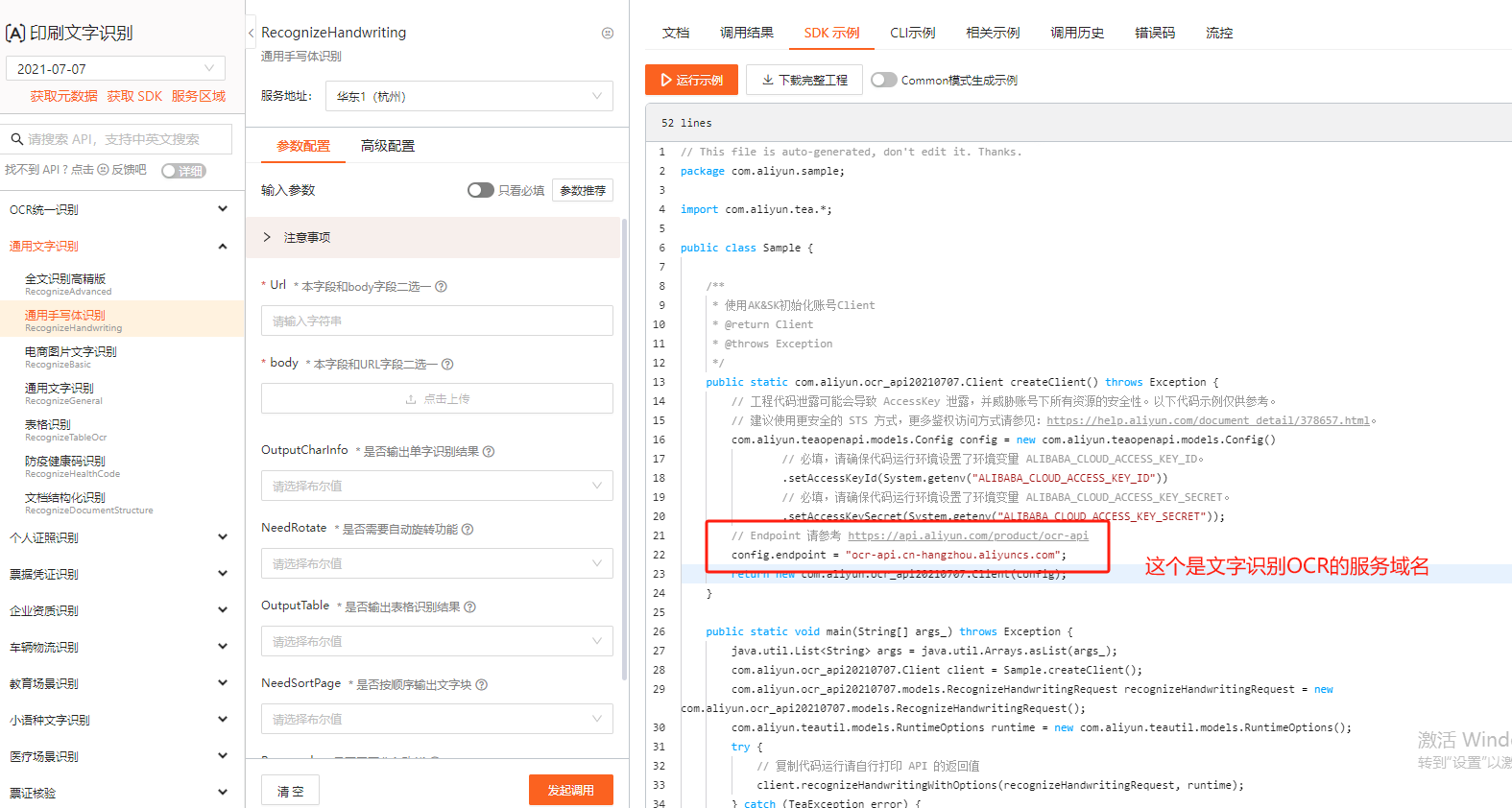Expand 票证核验 category

(122, 793)
